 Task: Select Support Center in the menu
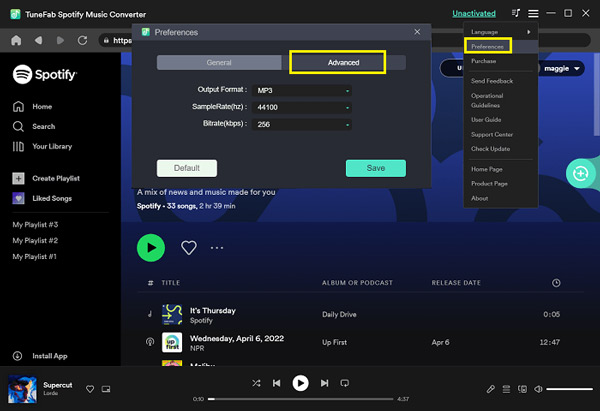pos(492,134)
